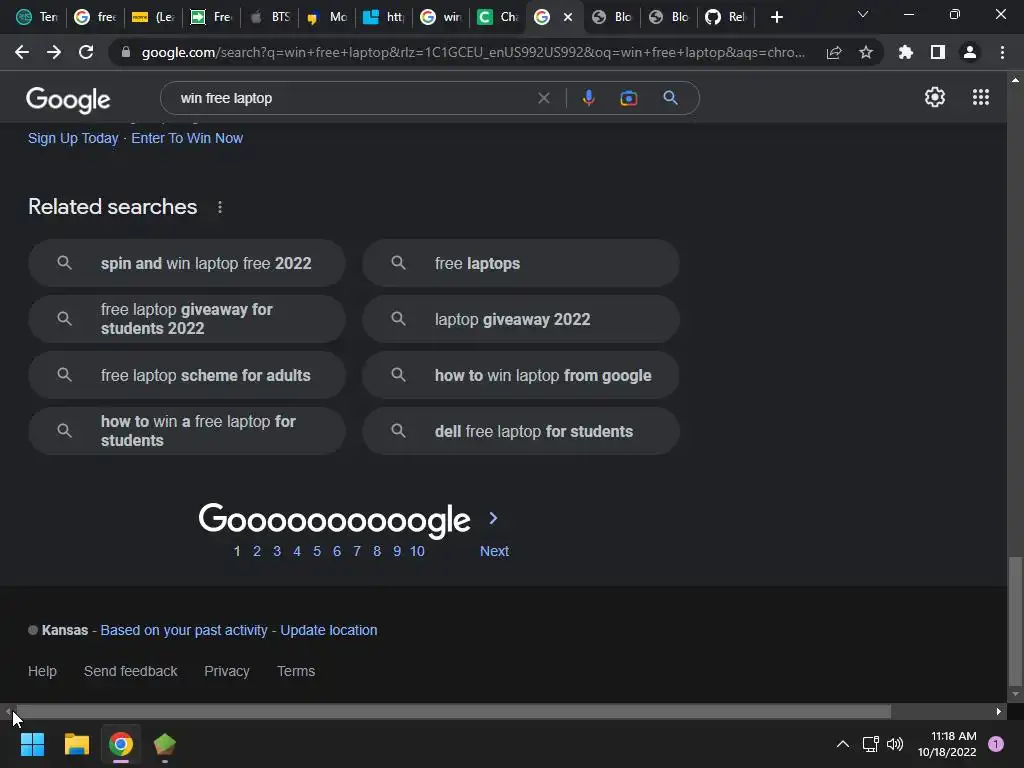
Task: Open the 'Enter To Win Now' link
Action: 187,138
